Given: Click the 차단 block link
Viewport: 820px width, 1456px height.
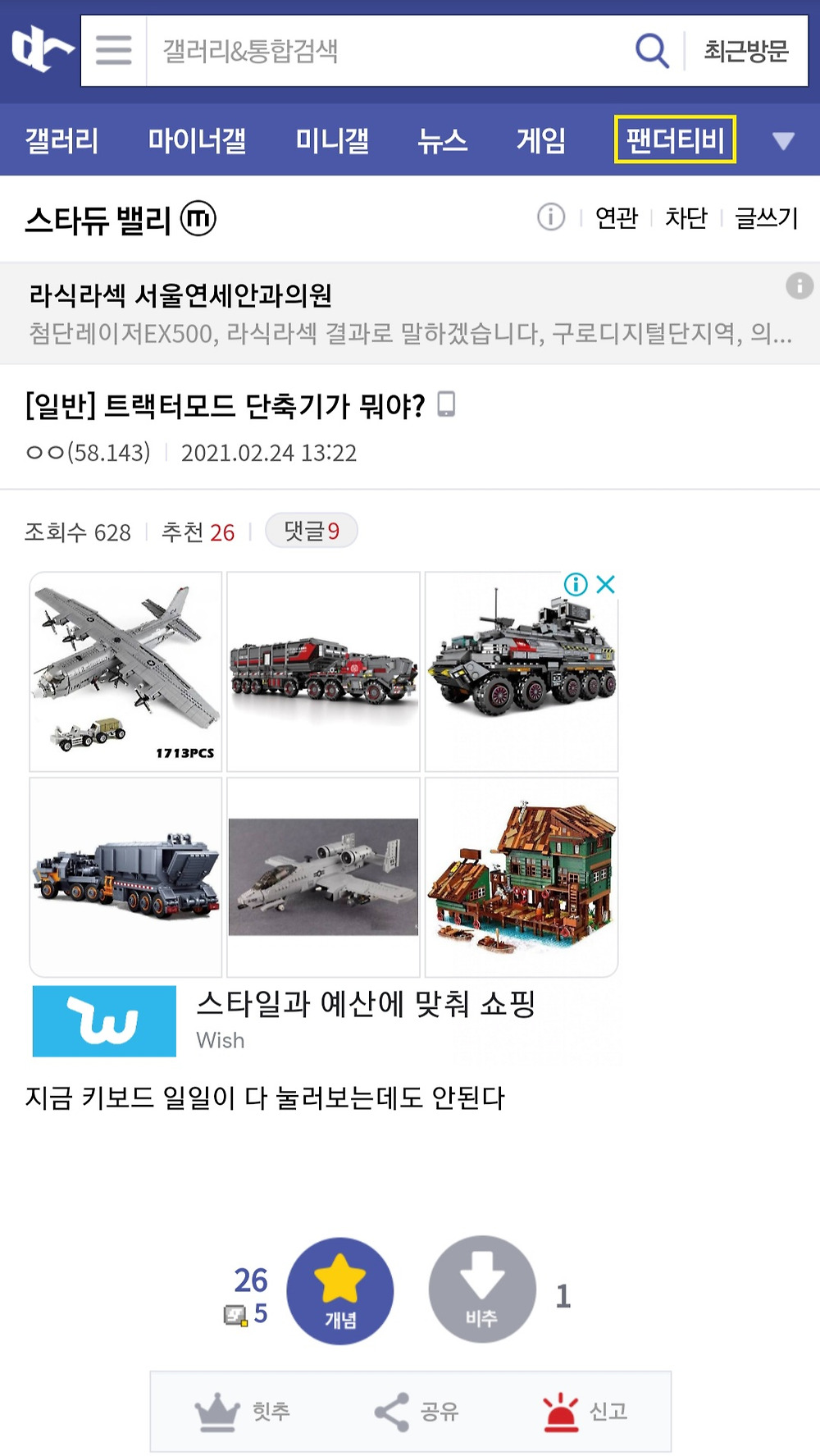Looking at the screenshot, I should (686, 217).
